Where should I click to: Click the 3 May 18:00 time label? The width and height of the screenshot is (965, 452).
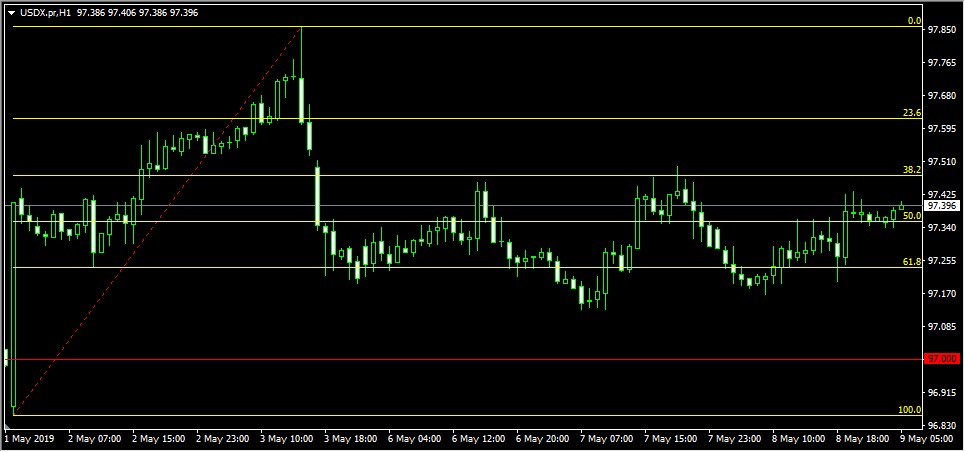[350, 439]
